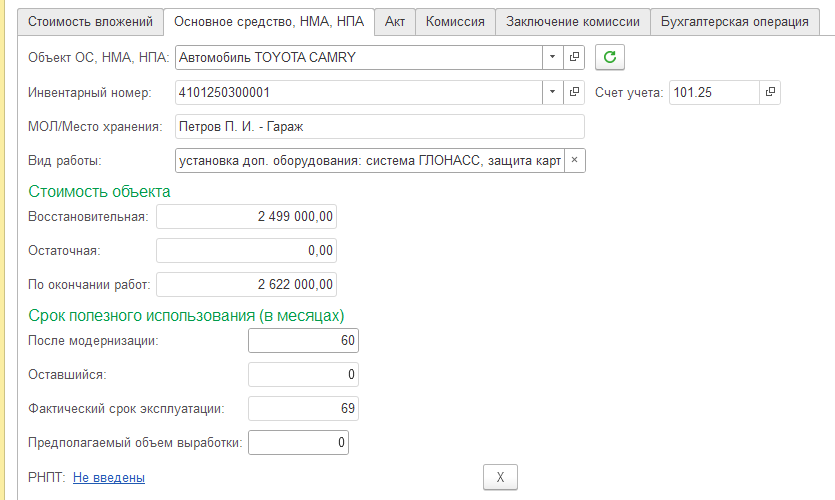835x500 pixels.
Task: Open the Акт tab
Action: point(395,22)
